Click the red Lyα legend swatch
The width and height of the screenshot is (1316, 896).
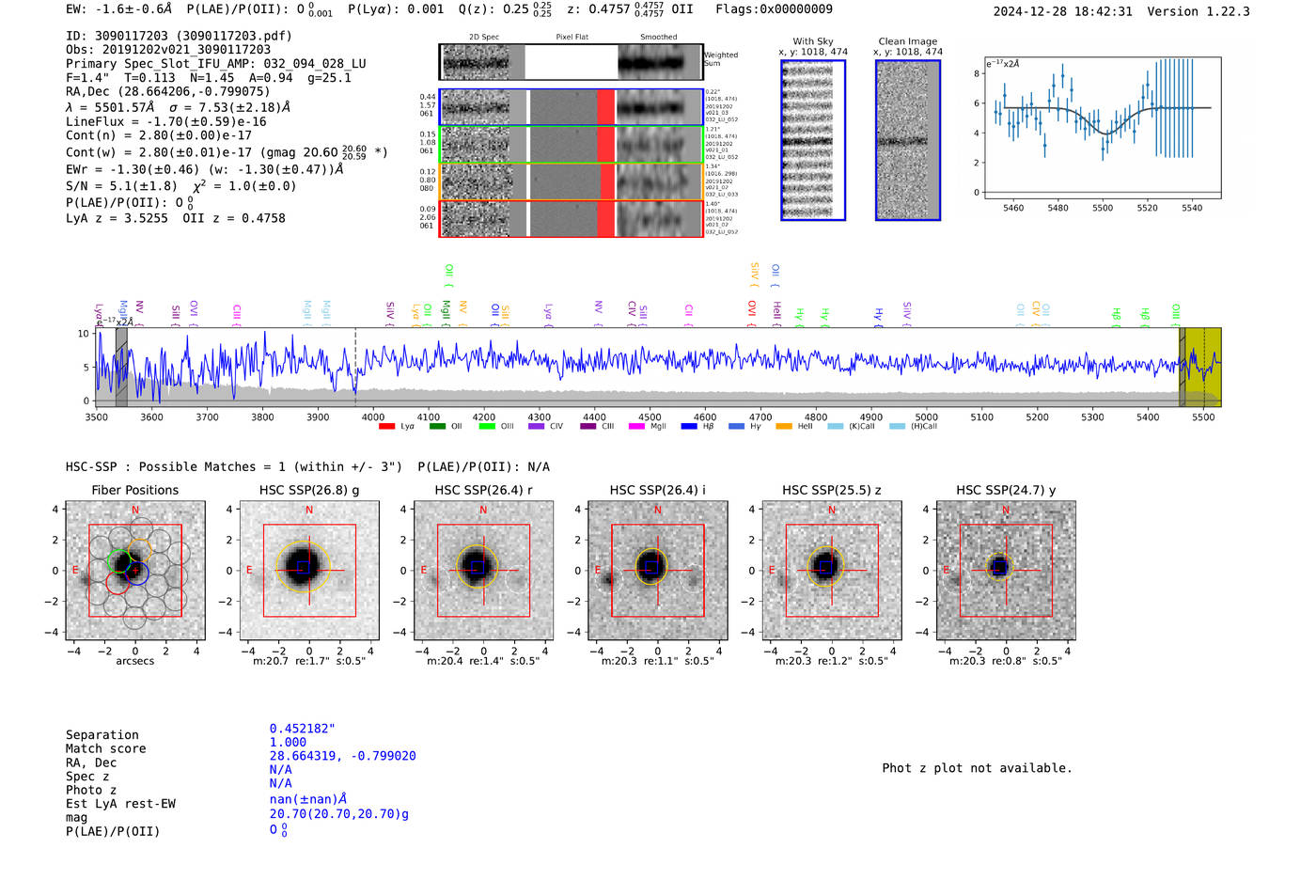click(x=386, y=427)
